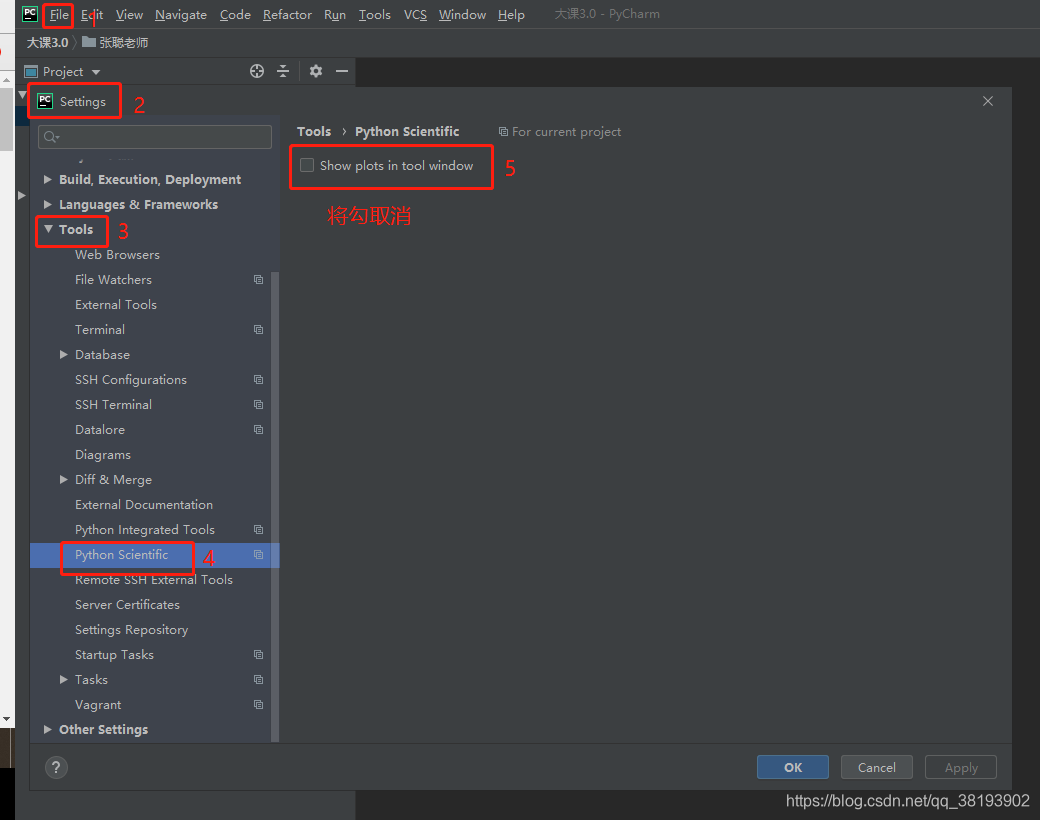Viewport: 1040px width, 820px height.
Task: Open the Window menu
Action: tap(462, 15)
